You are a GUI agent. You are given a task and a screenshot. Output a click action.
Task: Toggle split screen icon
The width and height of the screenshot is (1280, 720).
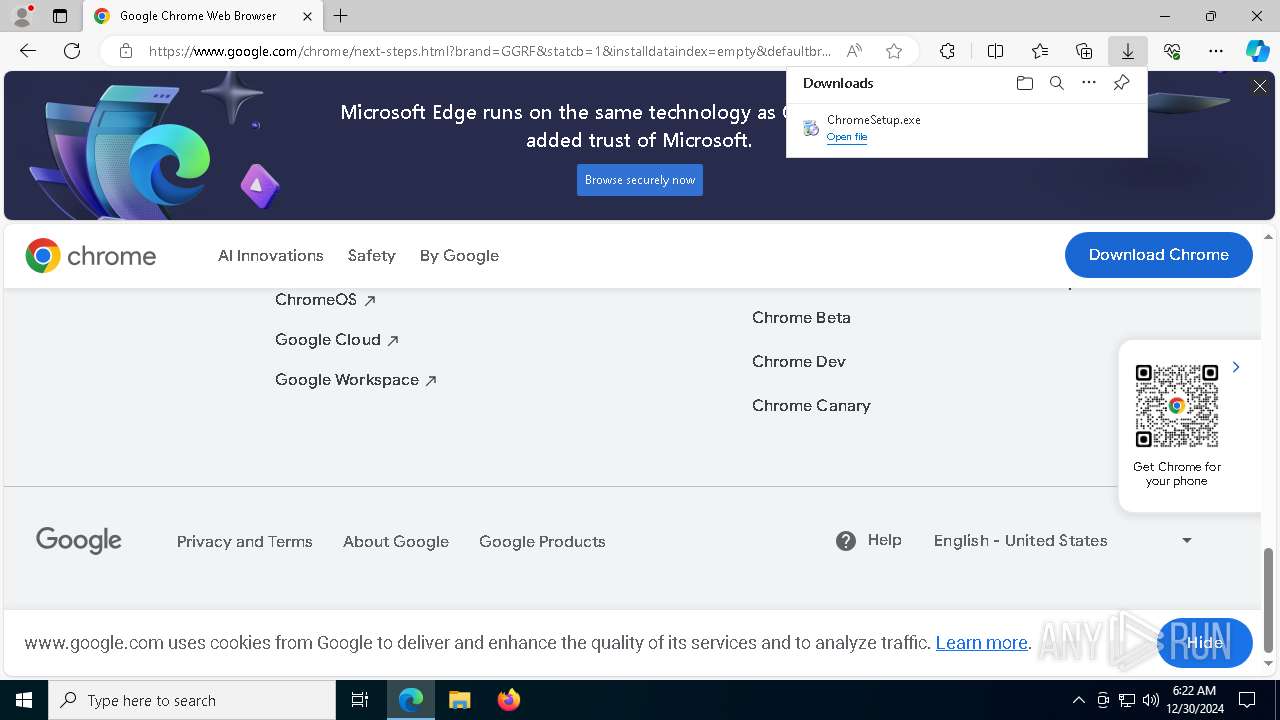pos(995,51)
